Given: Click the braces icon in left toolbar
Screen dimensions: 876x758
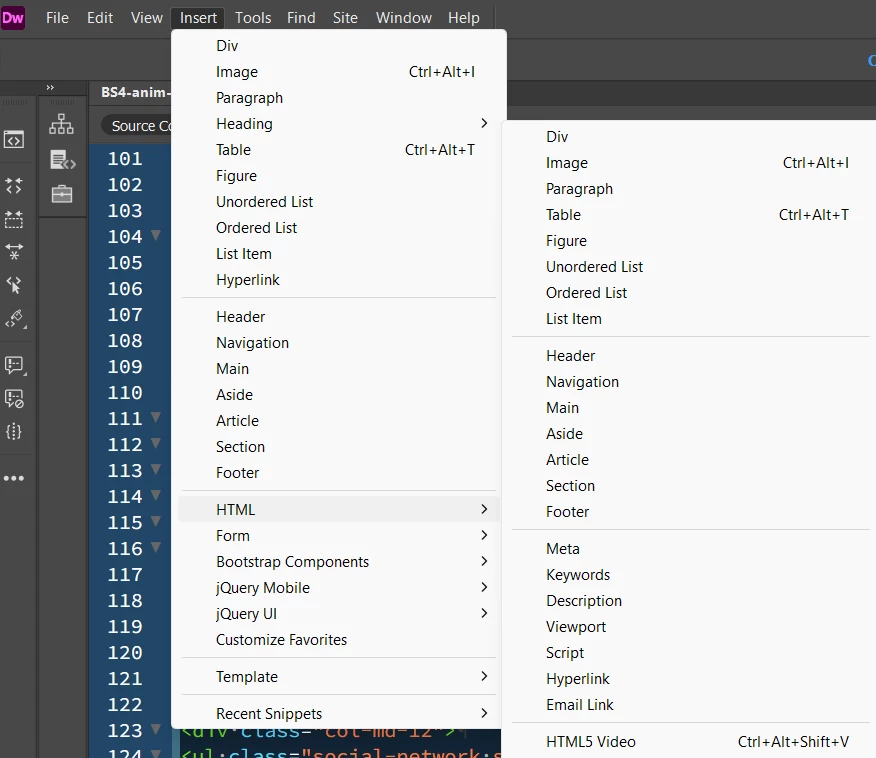Looking at the screenshot, I should 13,431.
